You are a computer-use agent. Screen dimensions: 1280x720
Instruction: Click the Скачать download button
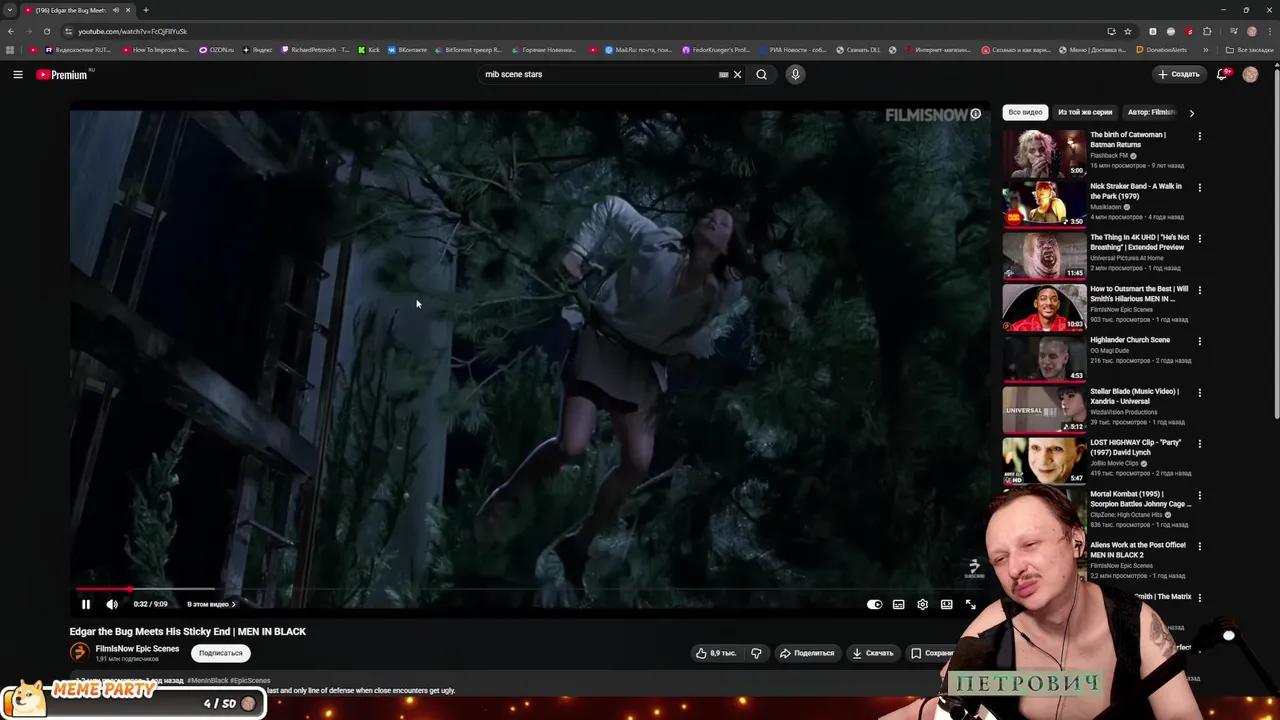point(873,653)
